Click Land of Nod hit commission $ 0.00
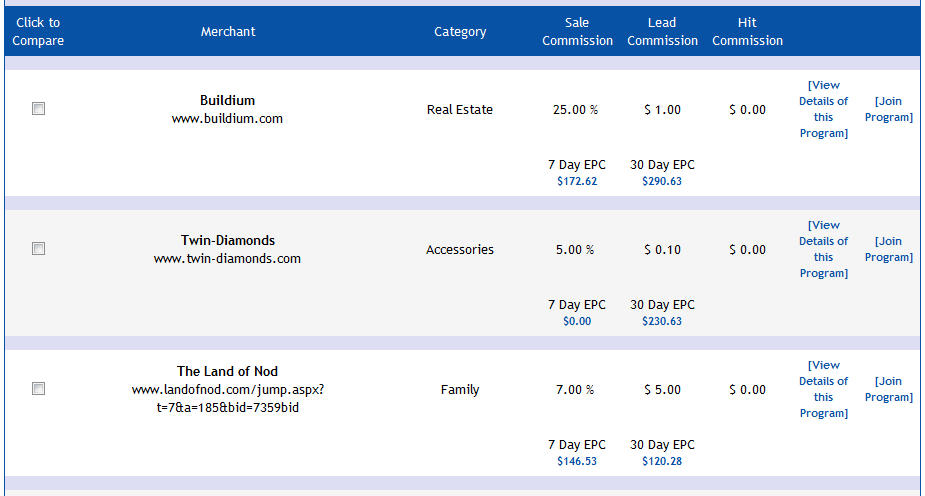Viewport: 925px width, 496px height. (x=747, y=390)
